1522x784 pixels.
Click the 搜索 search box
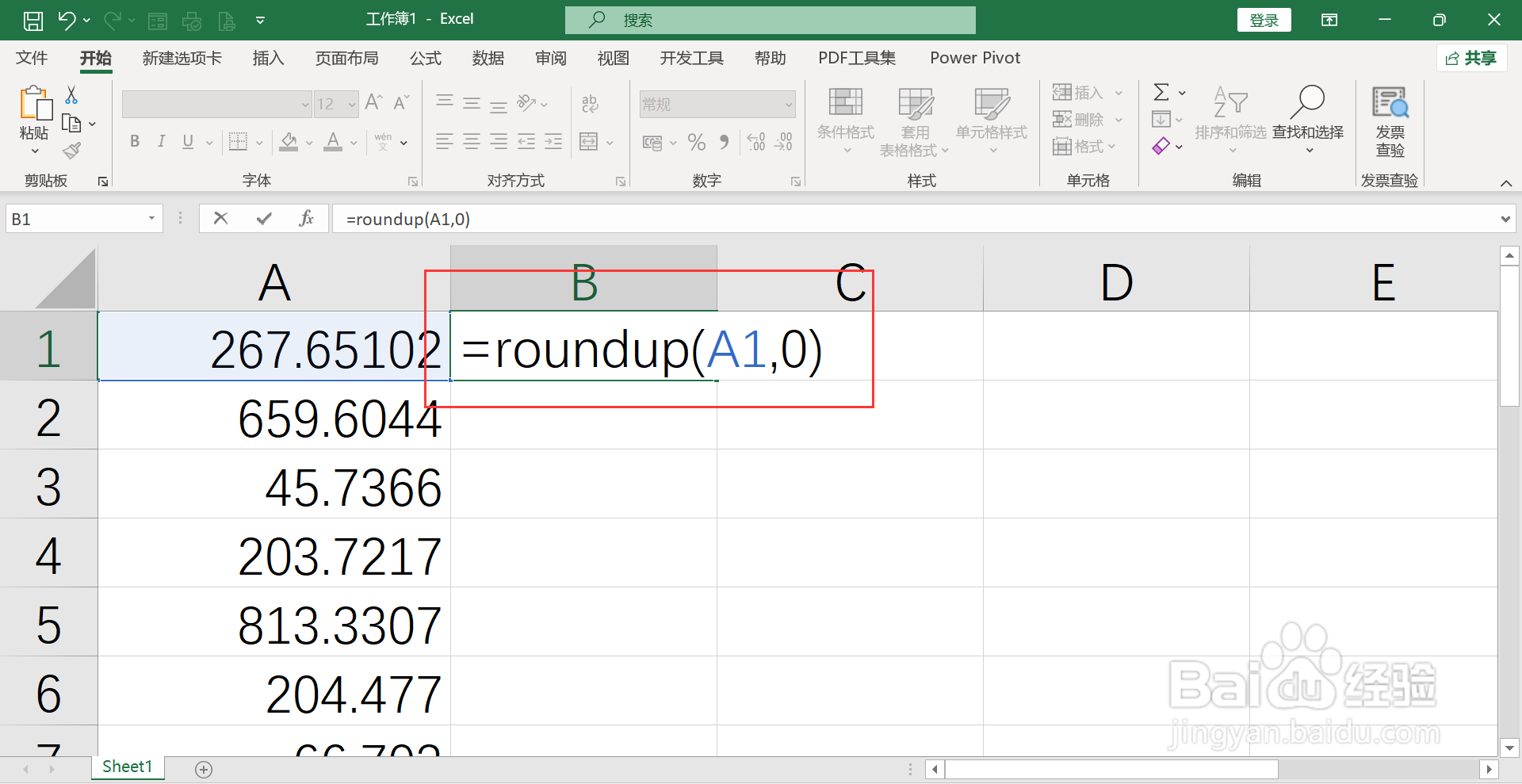[771, 20]
